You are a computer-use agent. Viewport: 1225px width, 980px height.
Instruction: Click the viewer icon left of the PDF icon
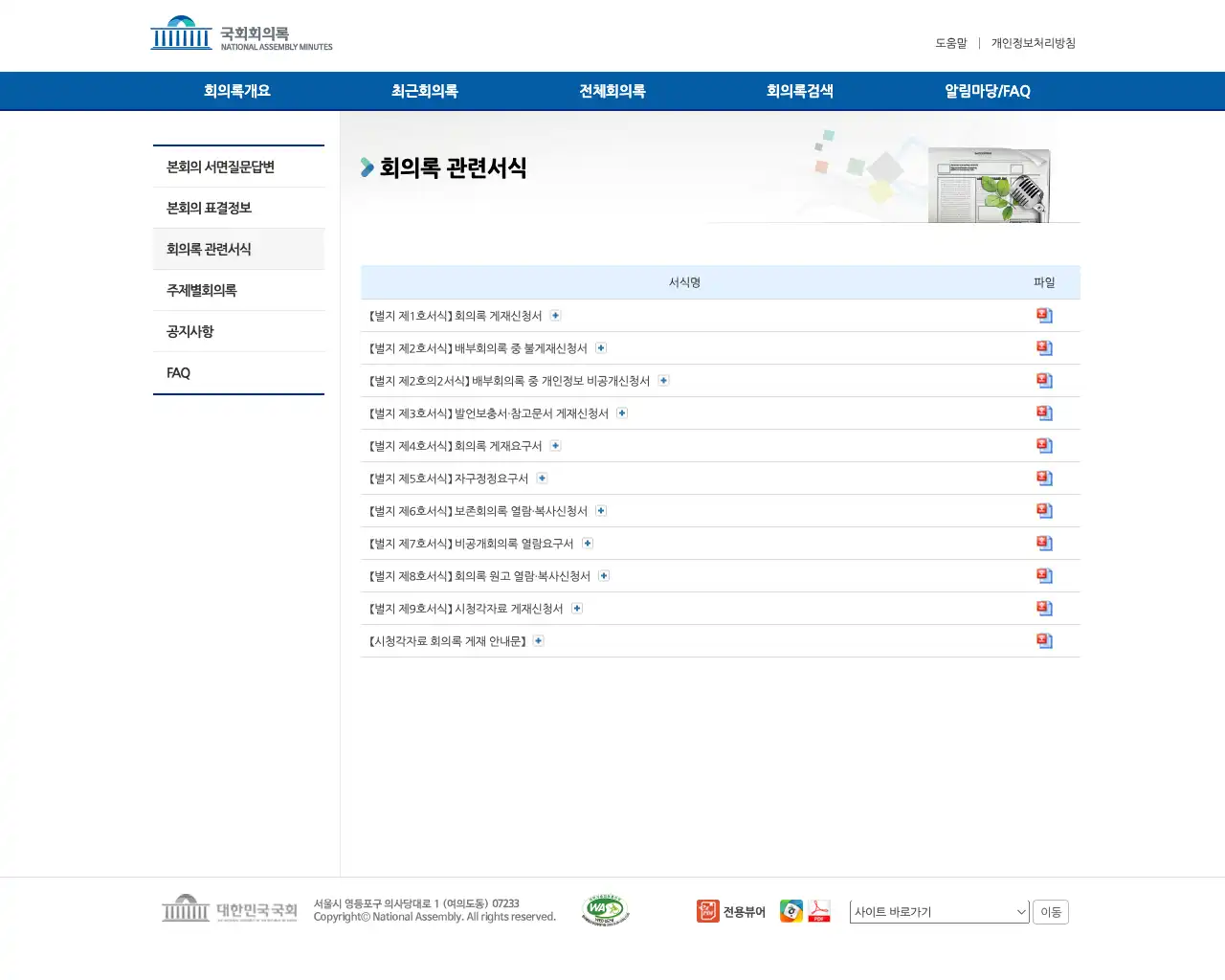pyautogui.click(x=791, y=911)
